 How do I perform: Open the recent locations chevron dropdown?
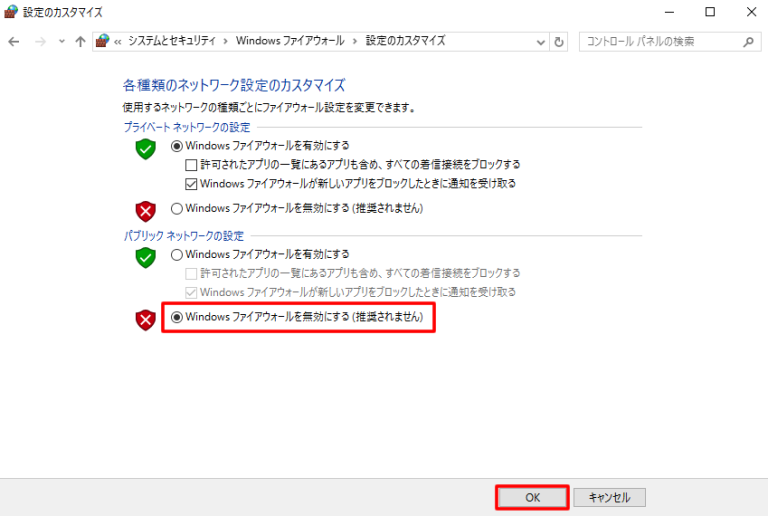(x=62, y=42)
